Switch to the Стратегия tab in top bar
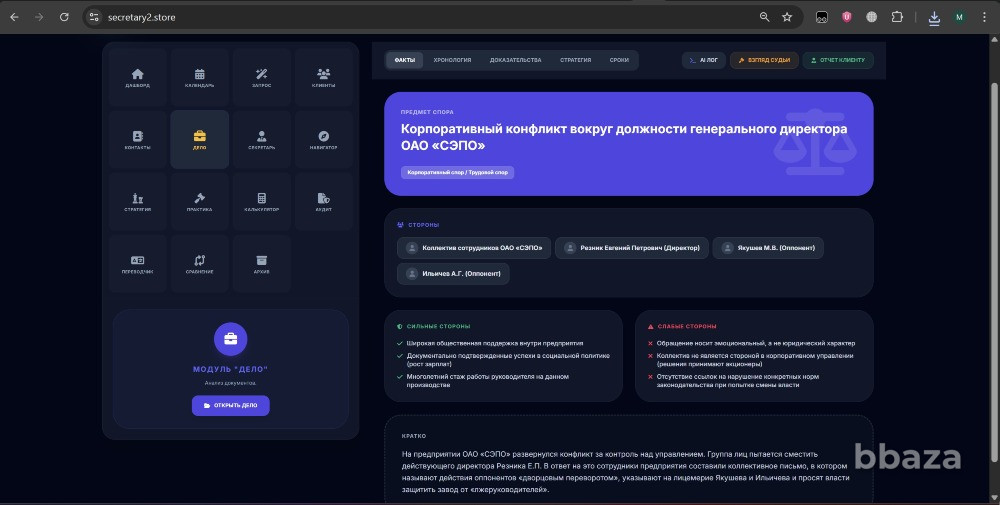This screenshot has height=505, width=1000. 575,60
